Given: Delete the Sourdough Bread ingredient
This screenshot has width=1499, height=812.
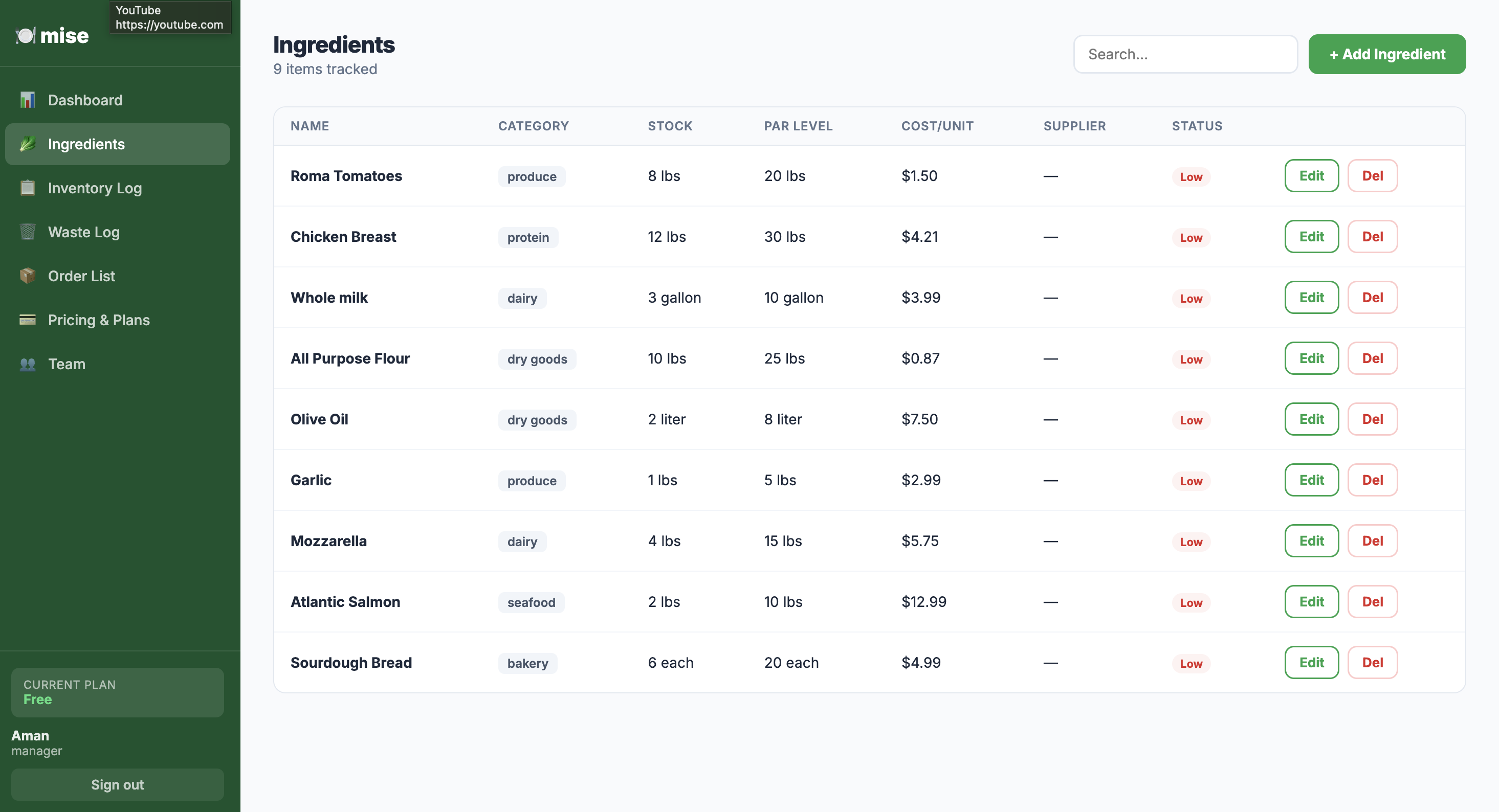Looking at the screenshot, I should point(1372,663).
